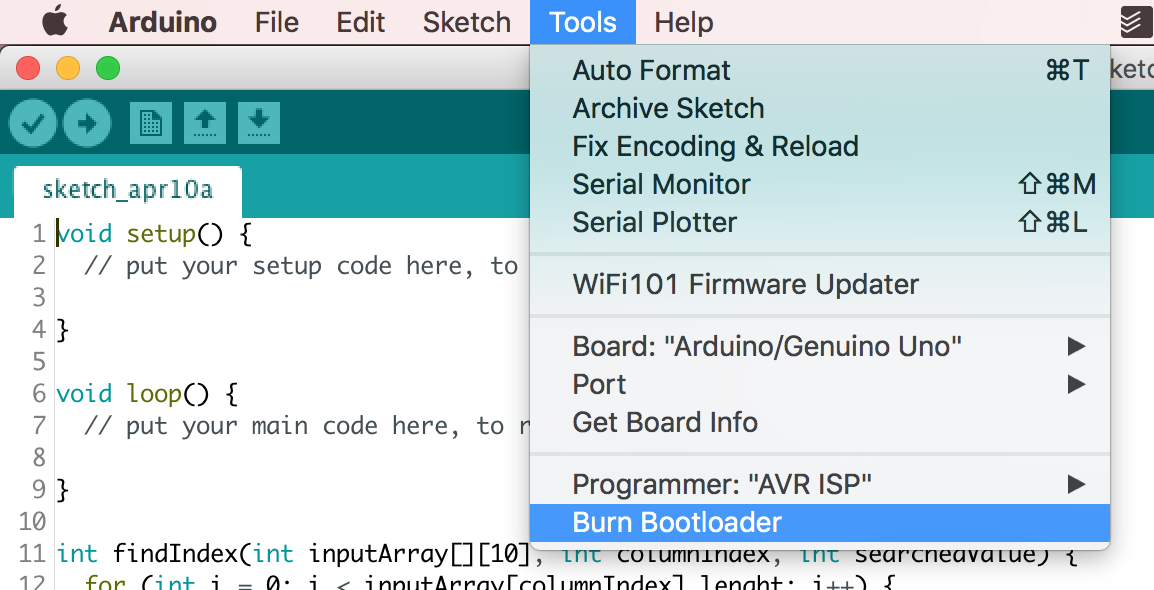Expand the Programmer: AVR ISP submenu
The image size is (1154, 590).
point(820,484)
